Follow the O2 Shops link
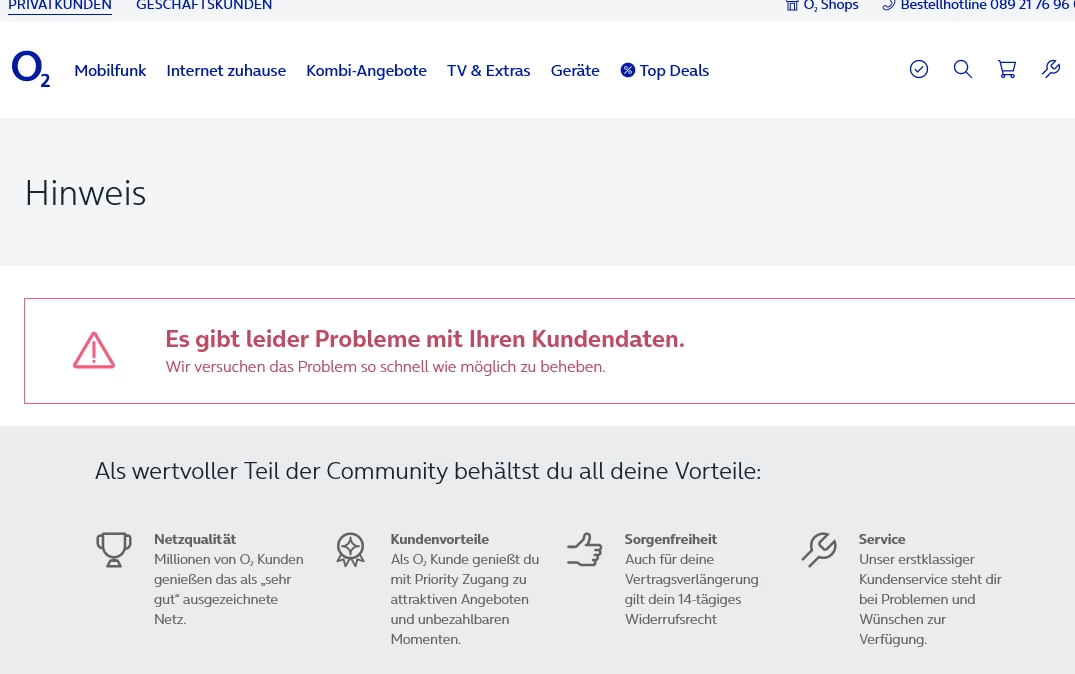1075x674 pixels. [x=822, y=5]
